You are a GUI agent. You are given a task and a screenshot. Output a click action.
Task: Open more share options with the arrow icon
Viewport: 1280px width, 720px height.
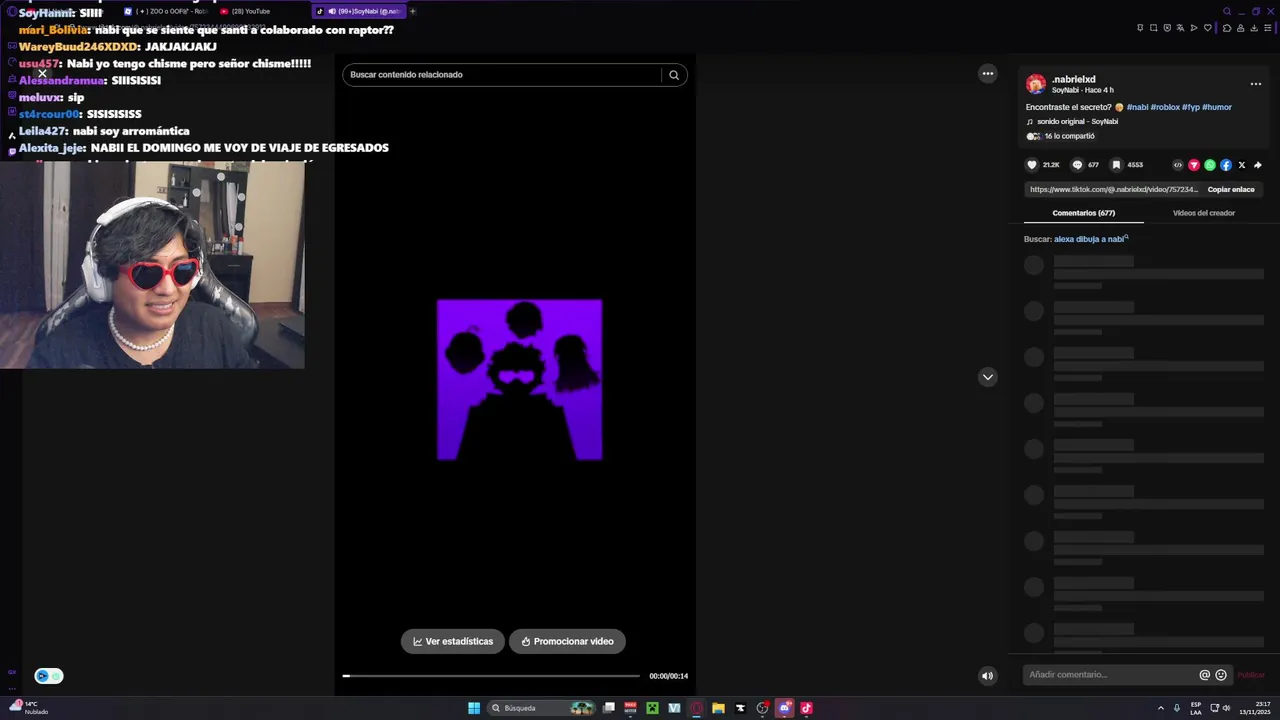1258,165
